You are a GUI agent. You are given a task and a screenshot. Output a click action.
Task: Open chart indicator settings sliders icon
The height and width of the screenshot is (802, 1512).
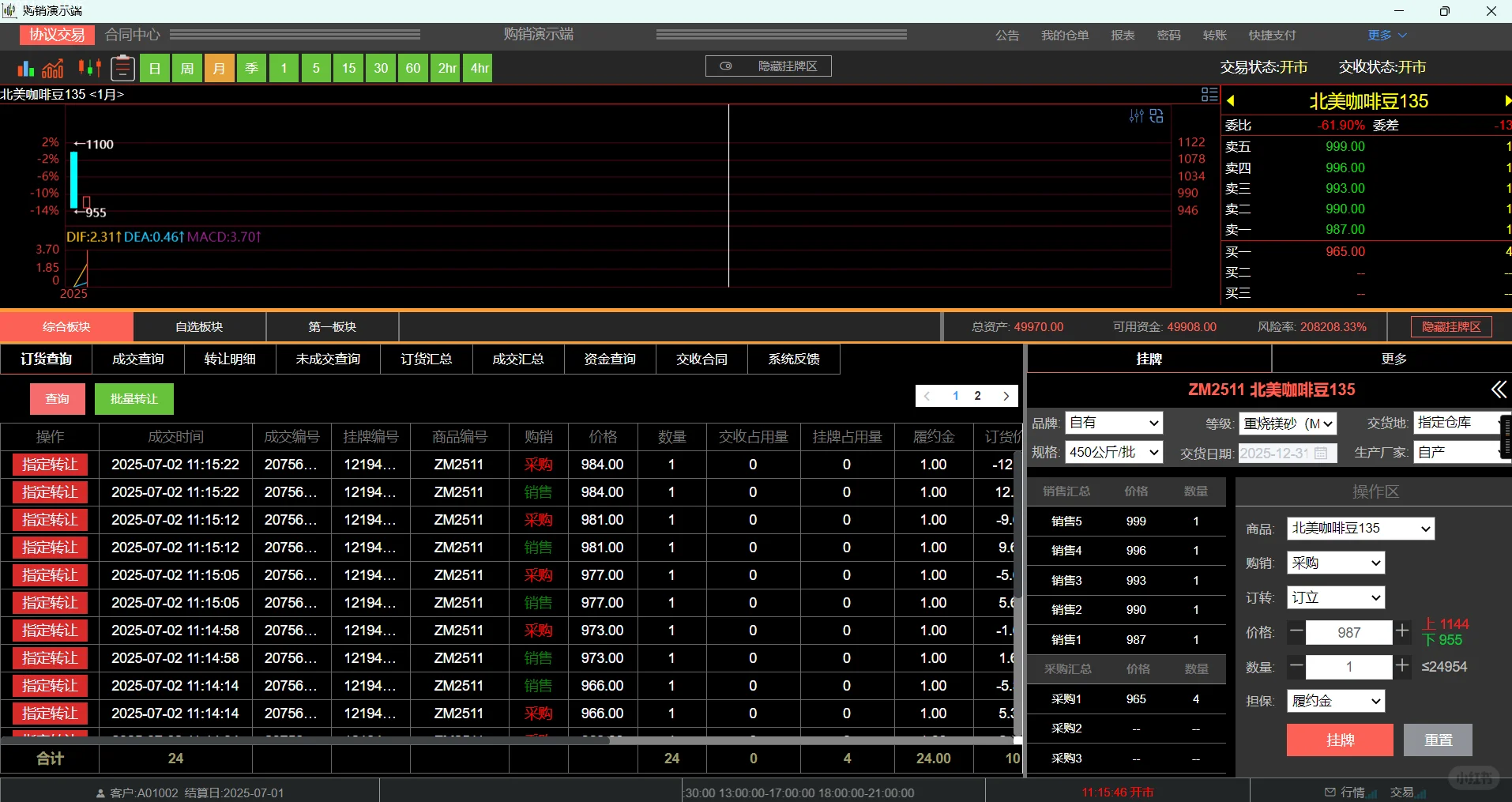(1137, 116)
